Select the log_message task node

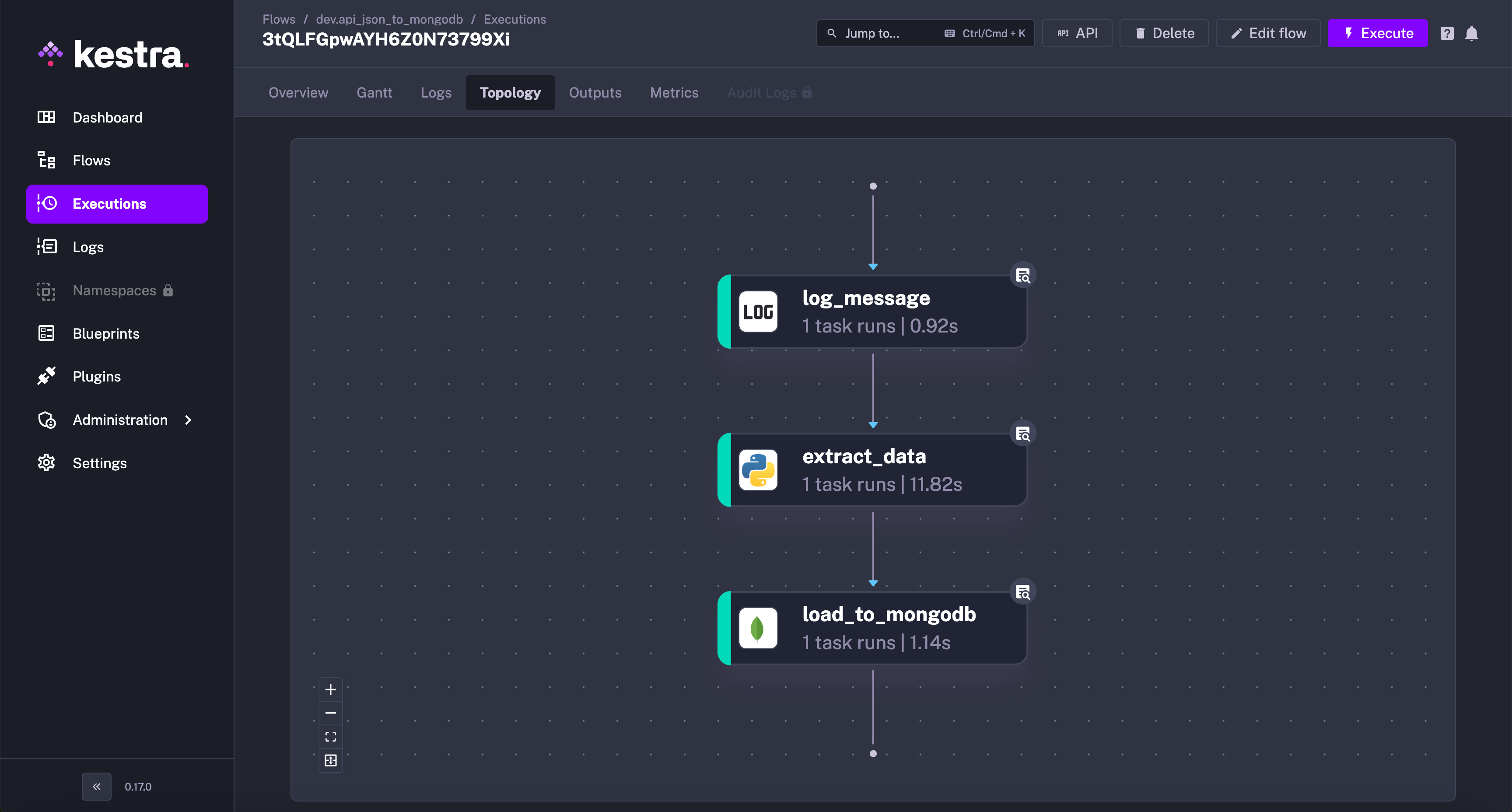(872, 311)
